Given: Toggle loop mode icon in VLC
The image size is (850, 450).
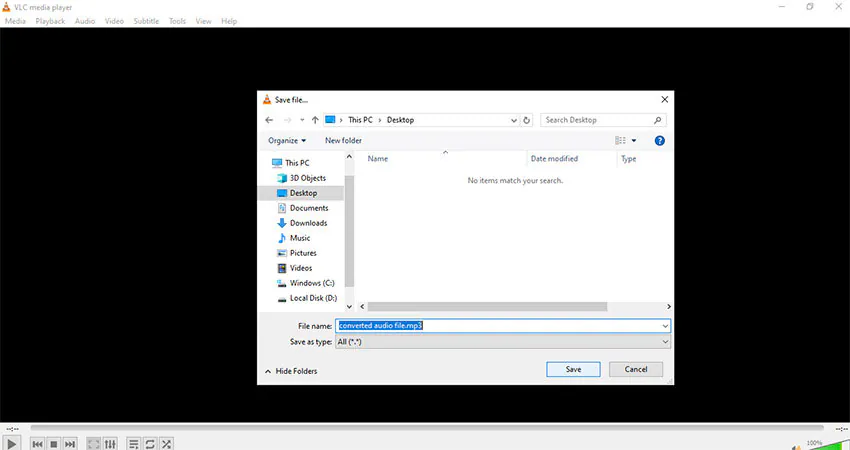Looking at the screenshot, I should tap(150, 444).
